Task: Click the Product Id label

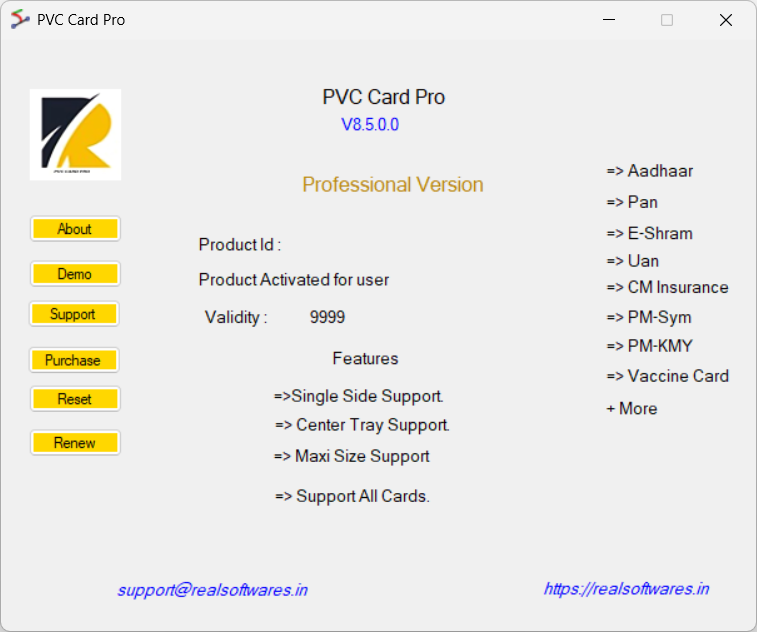Action: (x=239, y=245)
